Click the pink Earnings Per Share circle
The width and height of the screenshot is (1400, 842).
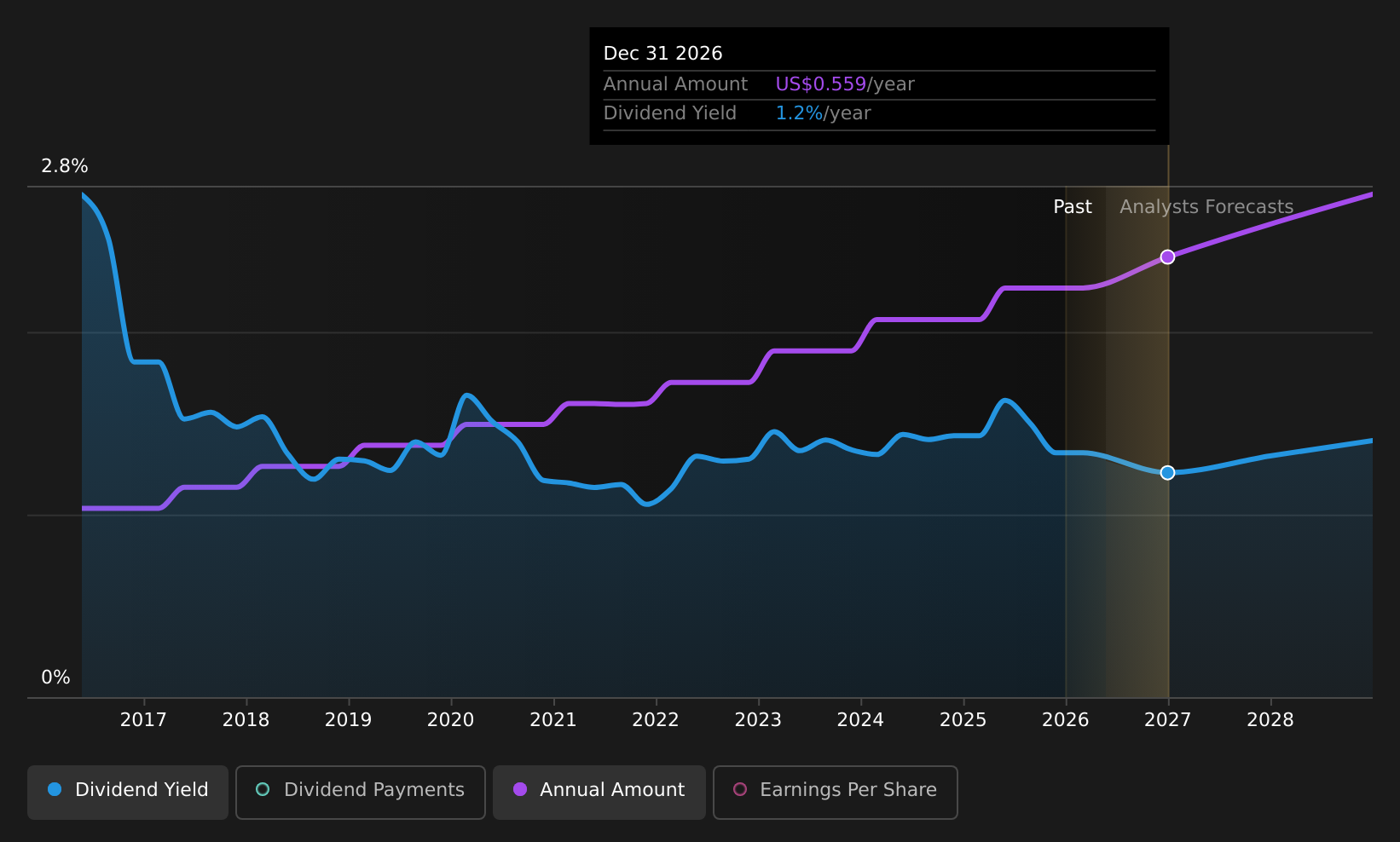point(740,789)
